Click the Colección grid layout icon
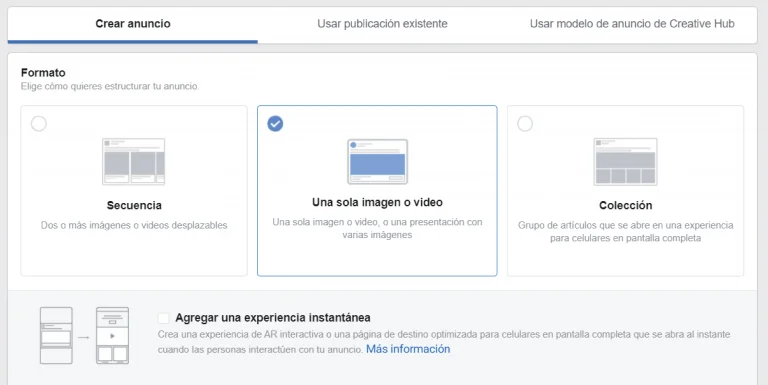 tap(625, 162)
